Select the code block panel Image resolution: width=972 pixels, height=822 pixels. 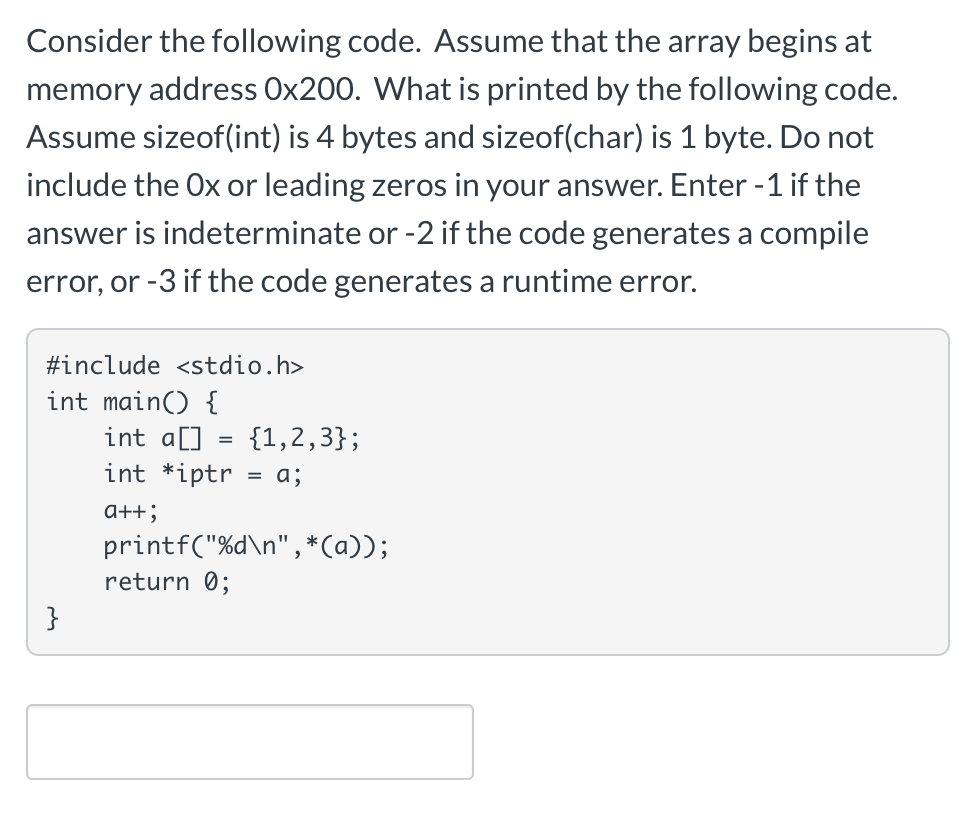488,490
